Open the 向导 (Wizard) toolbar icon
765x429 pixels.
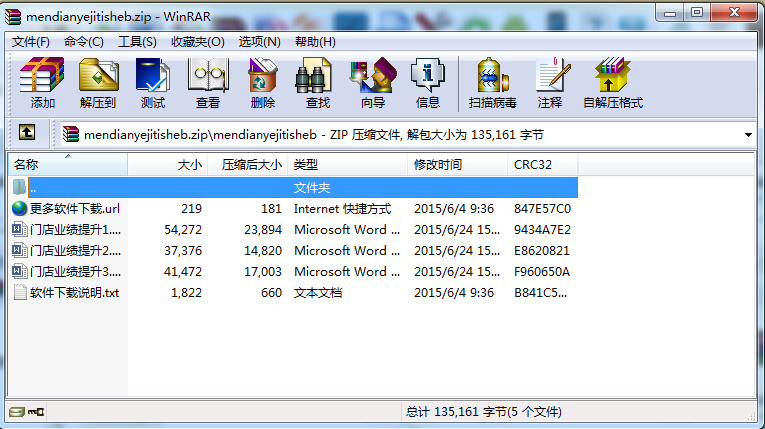tap(373, 76)
